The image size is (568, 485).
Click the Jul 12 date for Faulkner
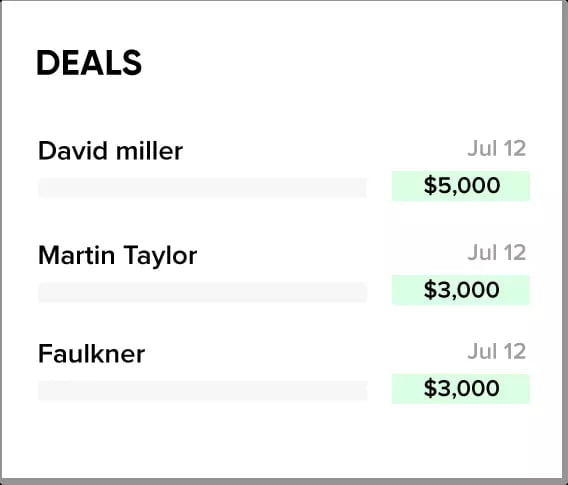(496, 351)
